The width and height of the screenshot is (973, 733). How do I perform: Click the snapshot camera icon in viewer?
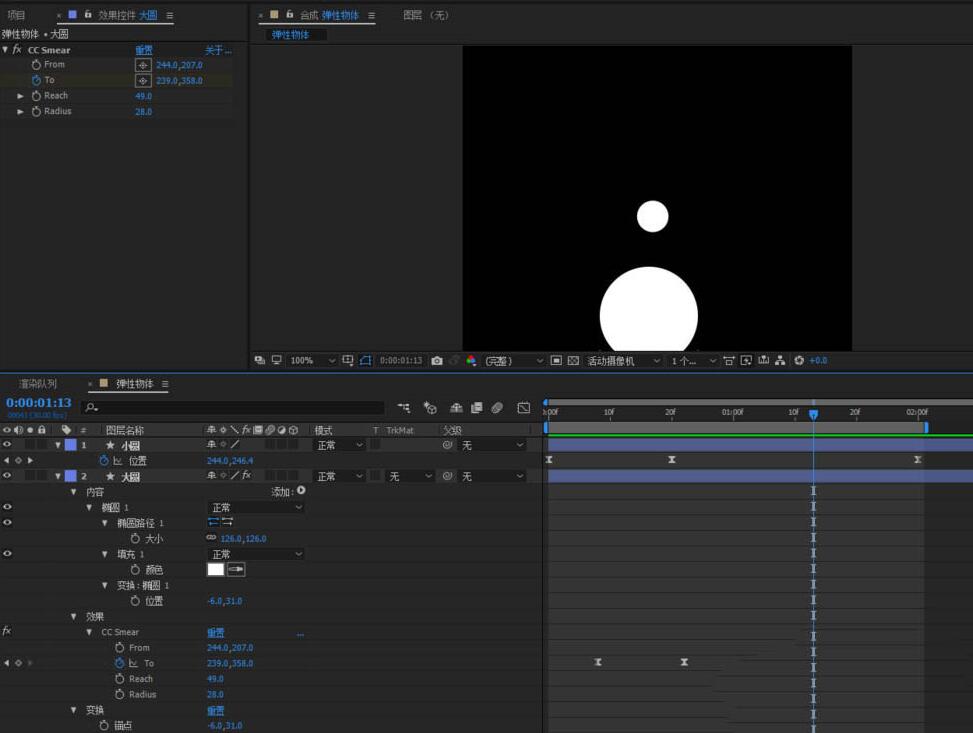(437, 360)
